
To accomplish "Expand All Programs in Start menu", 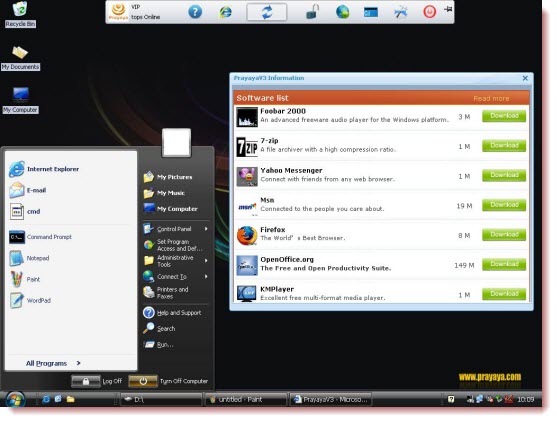I will pos(53,363).
